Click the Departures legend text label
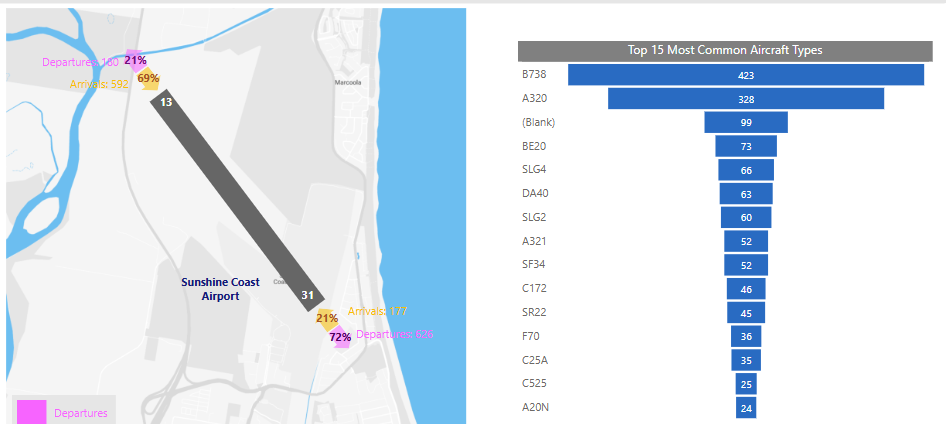The width and height of the screenshot is (946, 424). pyautogui.click(x=81, y=413)
